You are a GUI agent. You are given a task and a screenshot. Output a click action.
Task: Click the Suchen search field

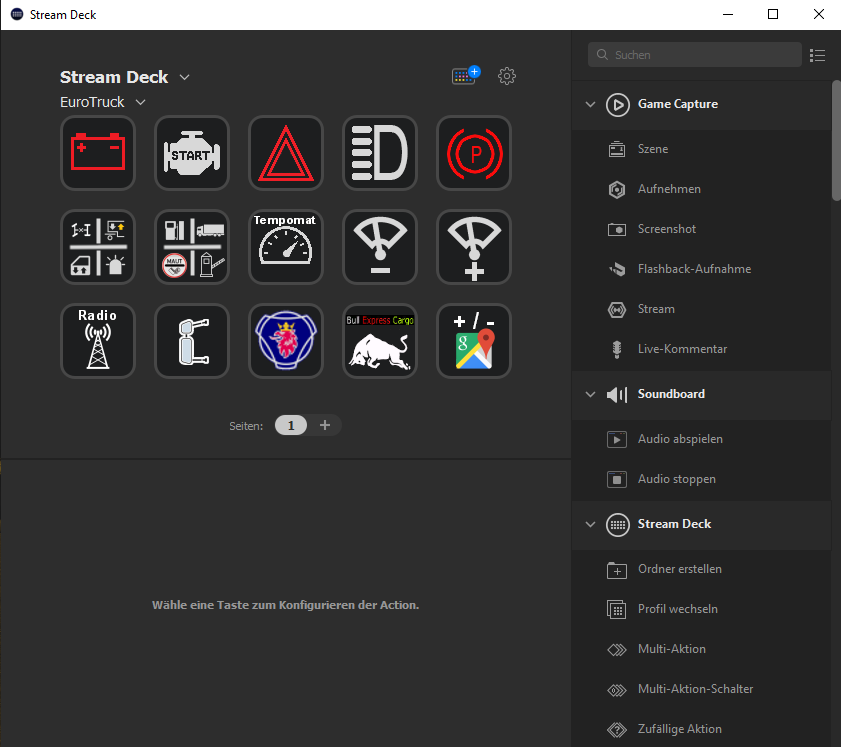click(695, 55)
